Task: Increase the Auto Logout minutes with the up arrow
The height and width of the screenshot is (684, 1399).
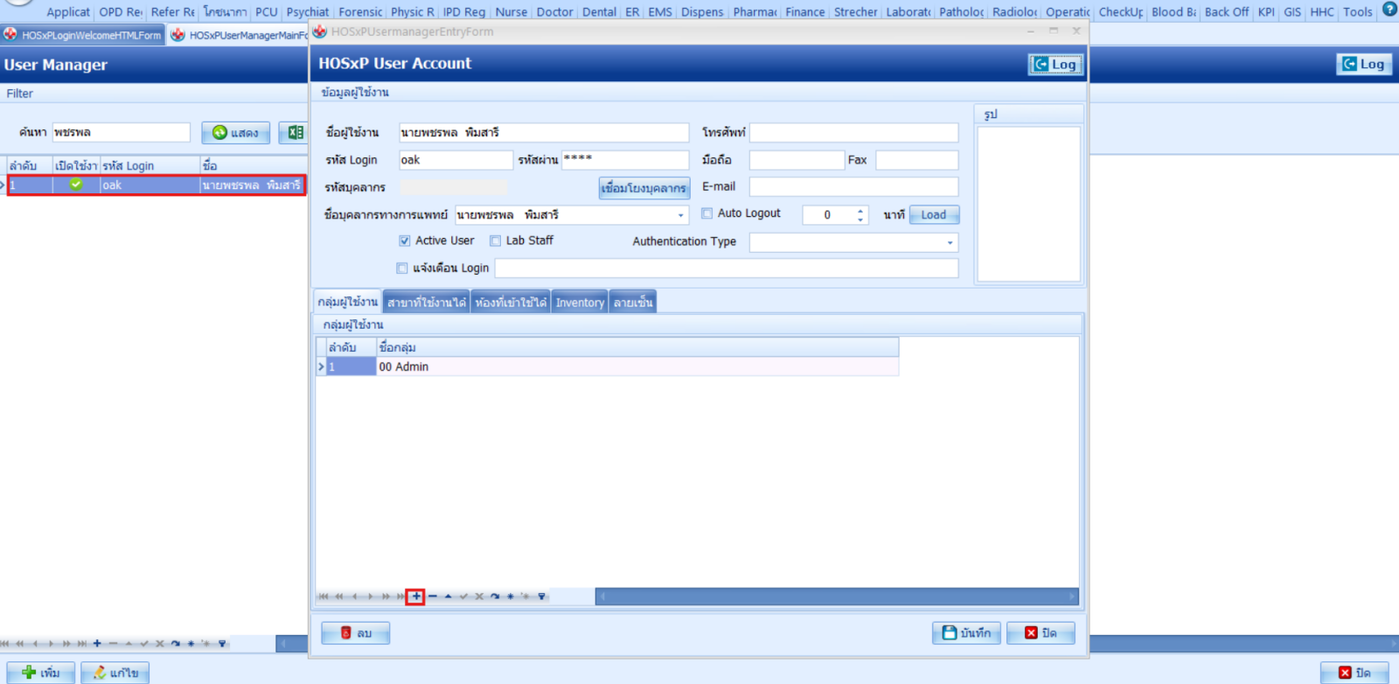Action: pos(860,210)
